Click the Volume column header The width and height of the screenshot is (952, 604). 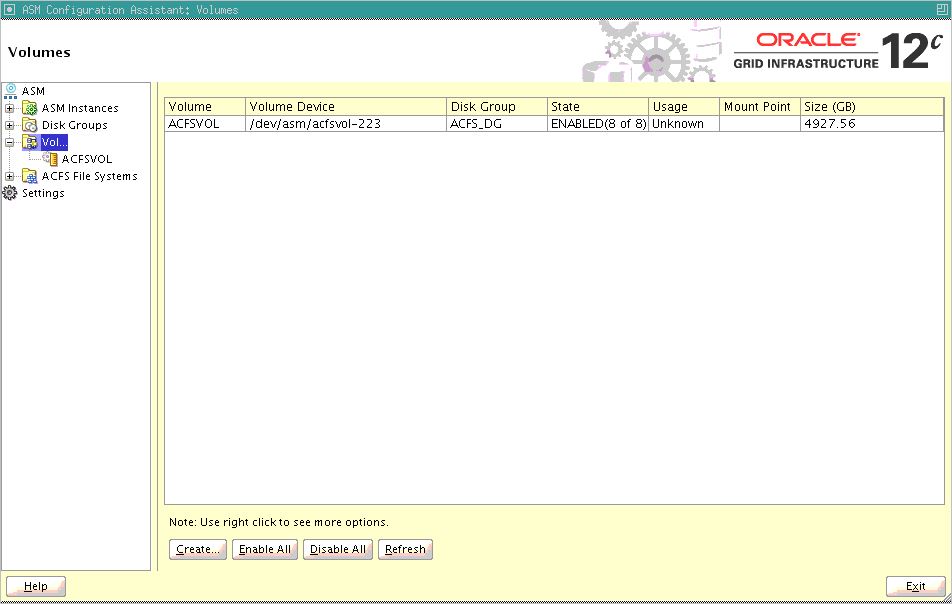point(205,106)
